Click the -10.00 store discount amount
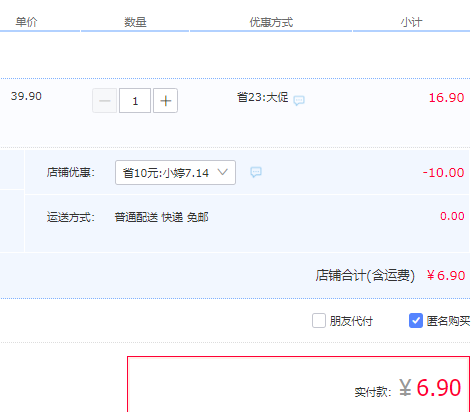 pyautogui.click(x=443, y=173)
